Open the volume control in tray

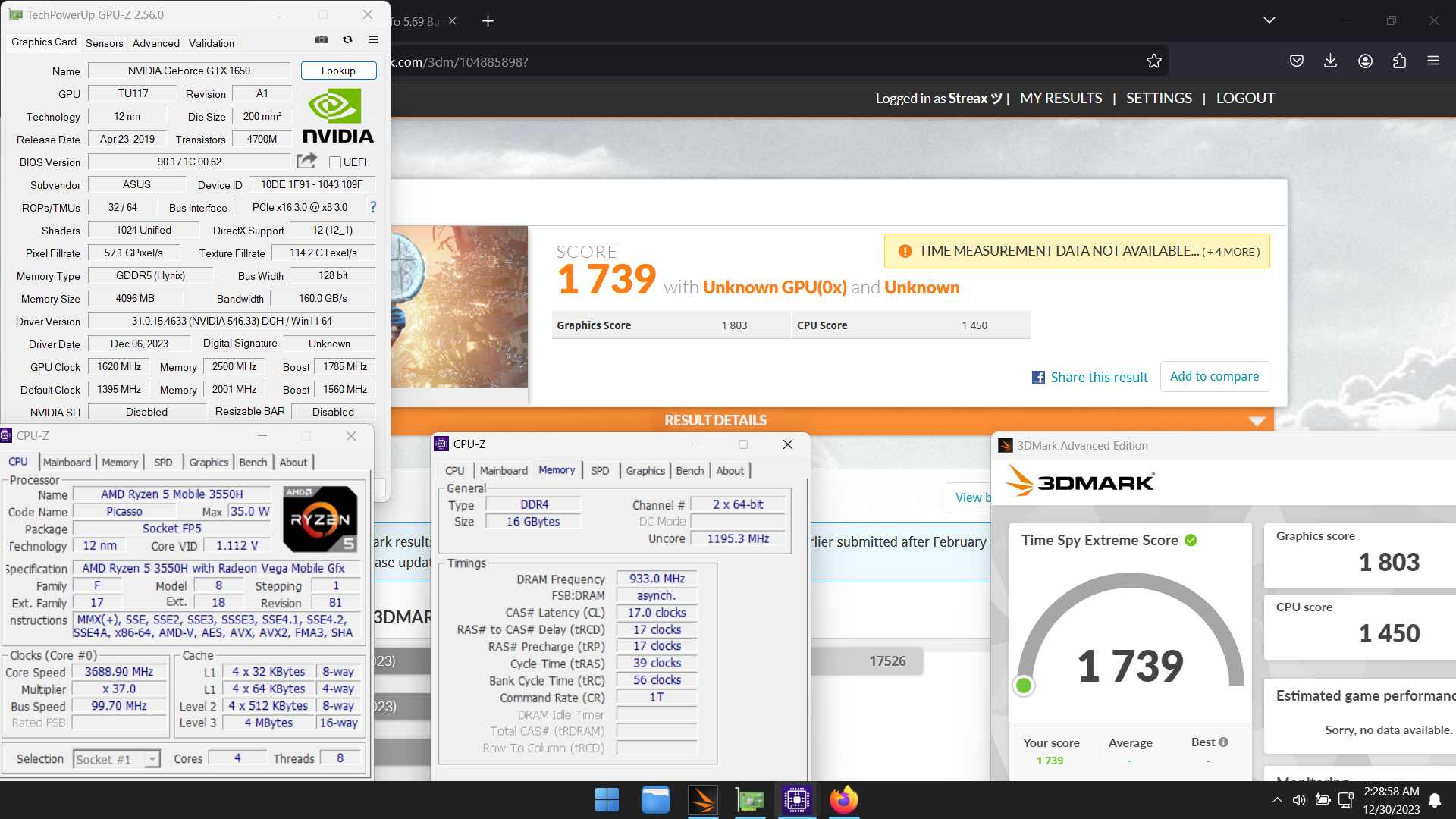pos(1299,800)
